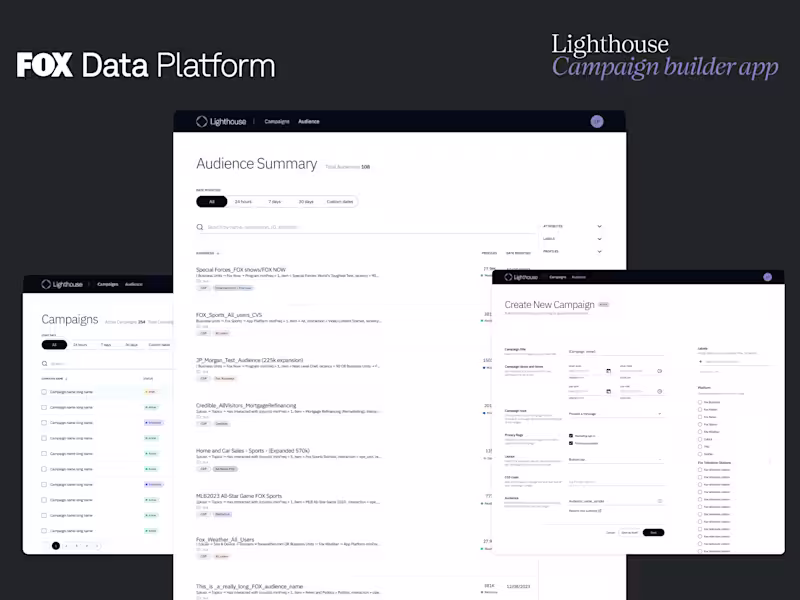Click the next page arrow in Campaigns pagination

click(x=97, y=546)
